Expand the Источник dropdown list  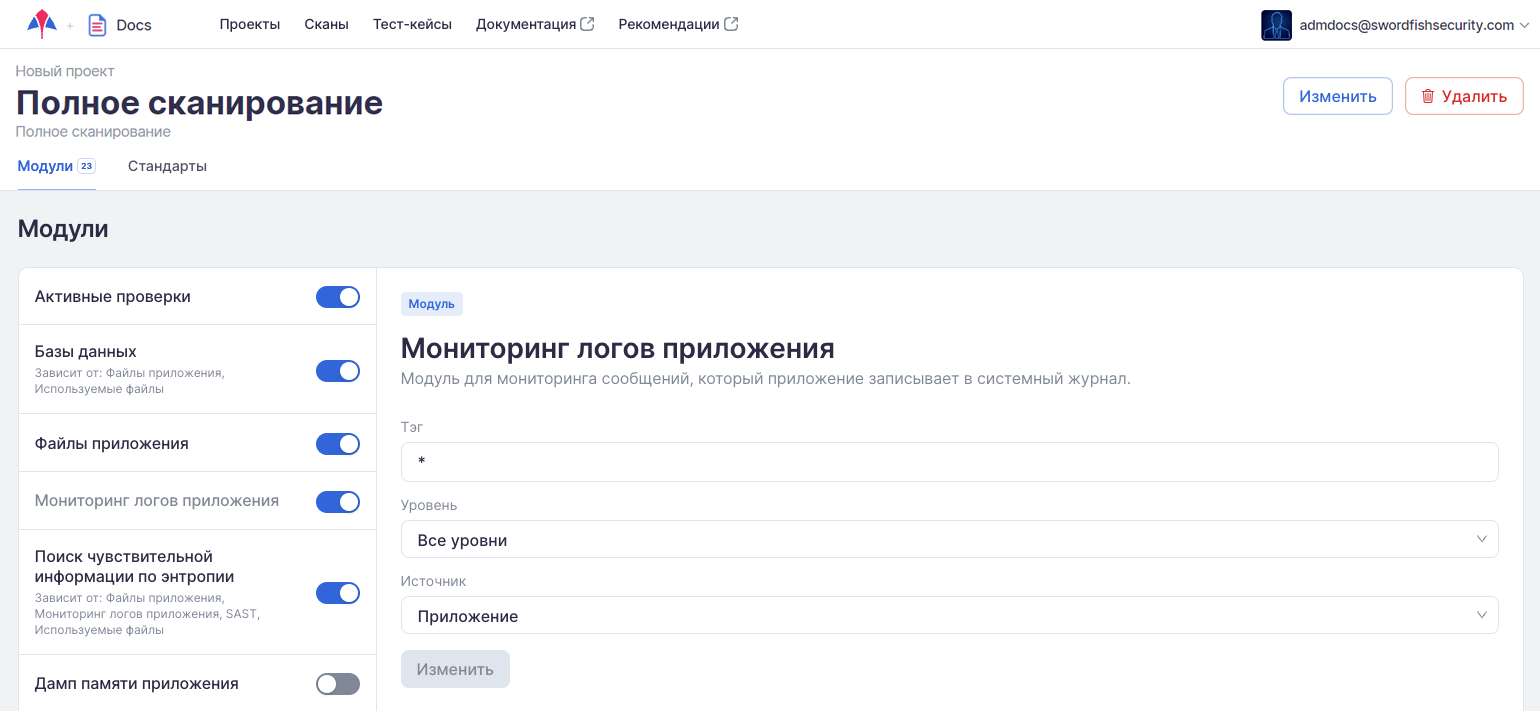[x=949, y=616]
